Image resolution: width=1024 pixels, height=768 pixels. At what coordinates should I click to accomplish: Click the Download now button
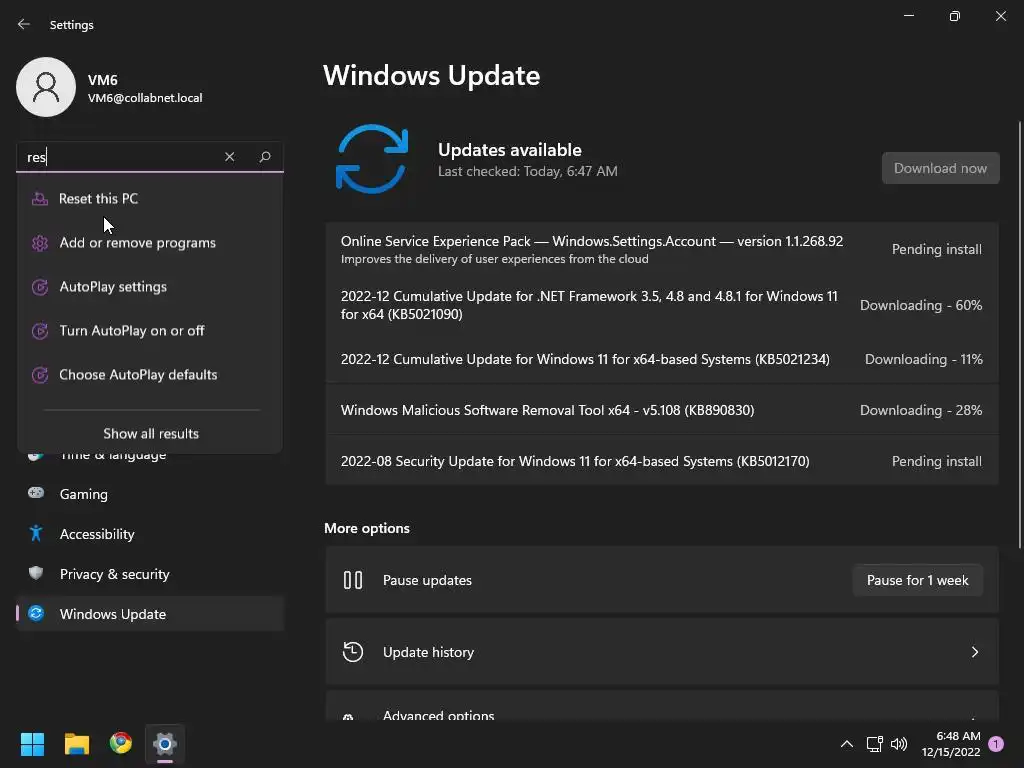940,168
